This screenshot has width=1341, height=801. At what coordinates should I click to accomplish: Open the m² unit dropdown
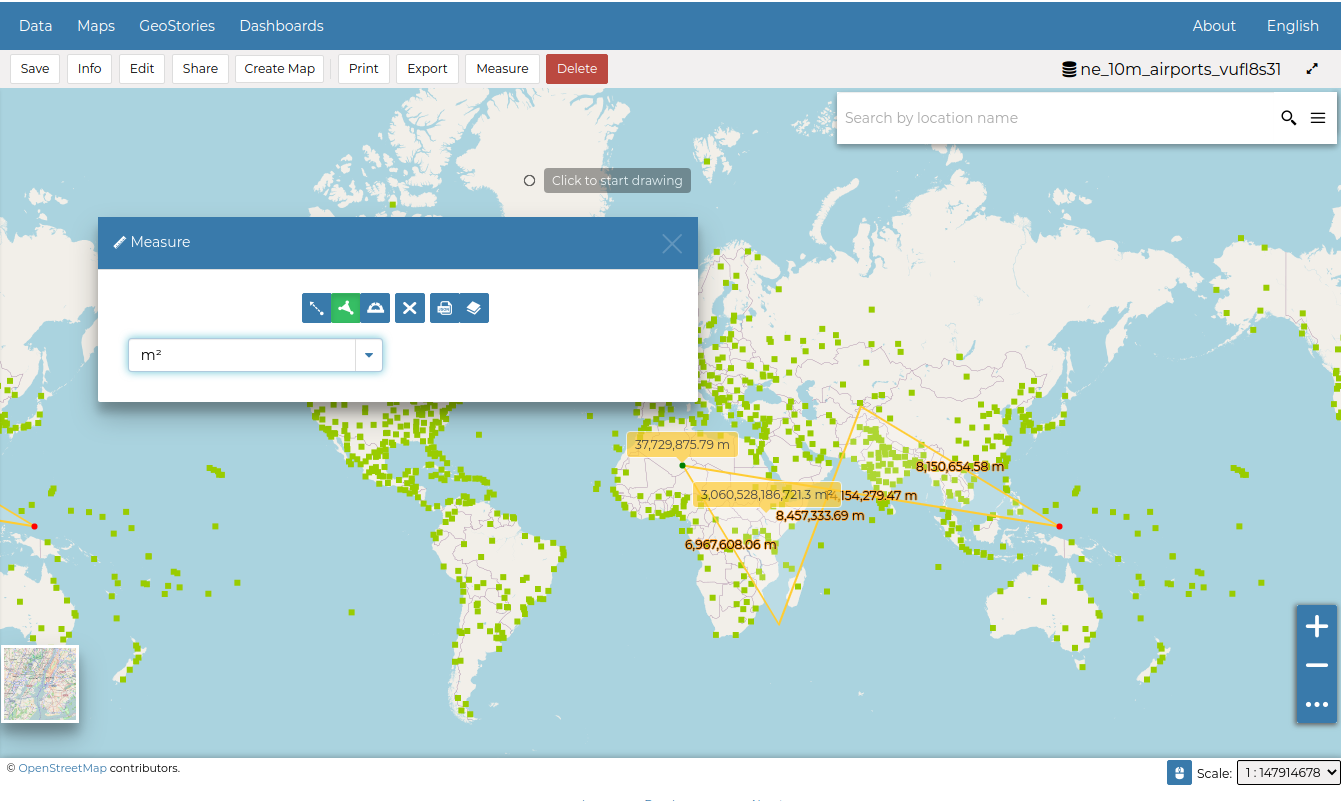point(369,355)
